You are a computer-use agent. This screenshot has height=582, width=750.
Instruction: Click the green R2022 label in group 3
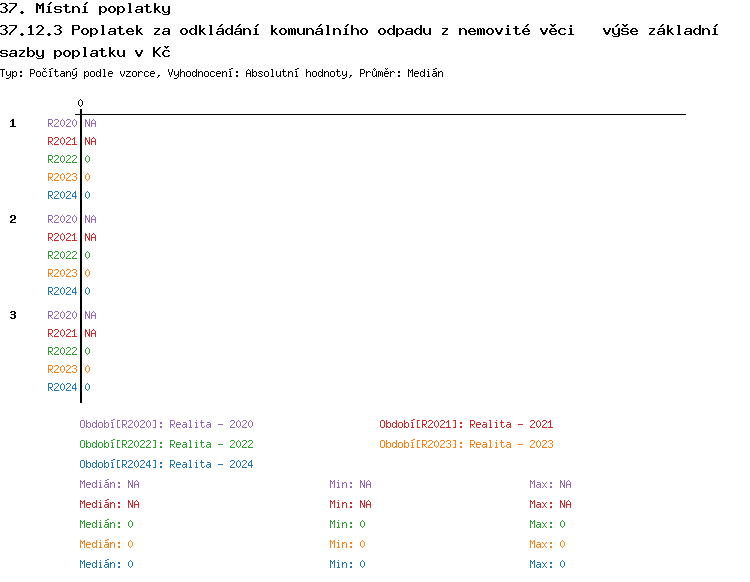point(62,351)
